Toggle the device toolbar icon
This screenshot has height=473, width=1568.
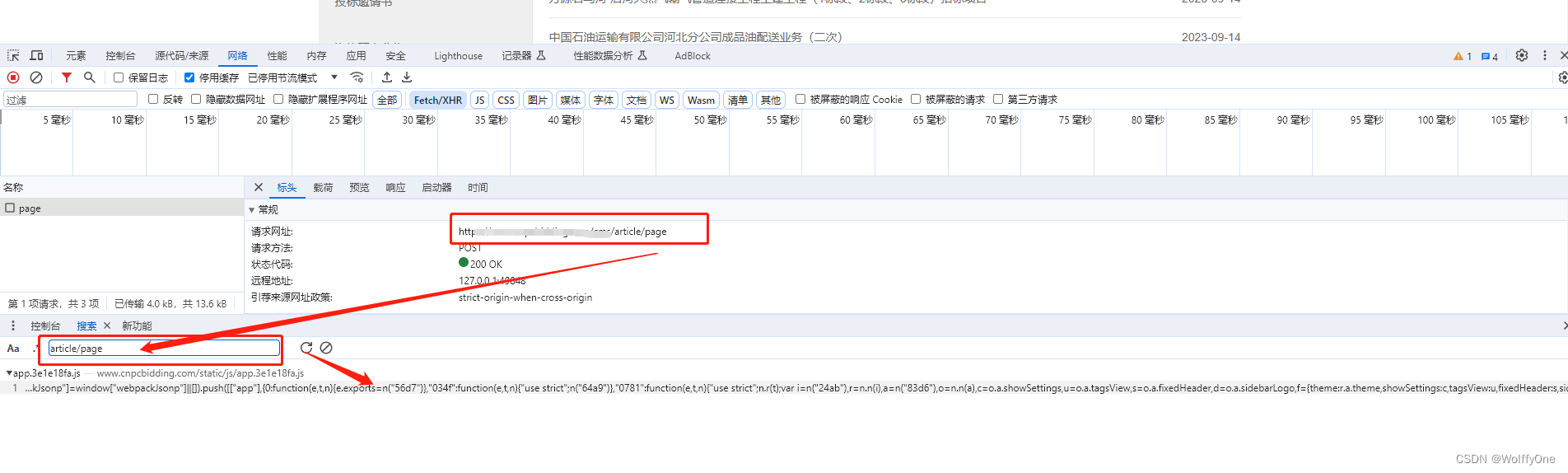point(36,55)
